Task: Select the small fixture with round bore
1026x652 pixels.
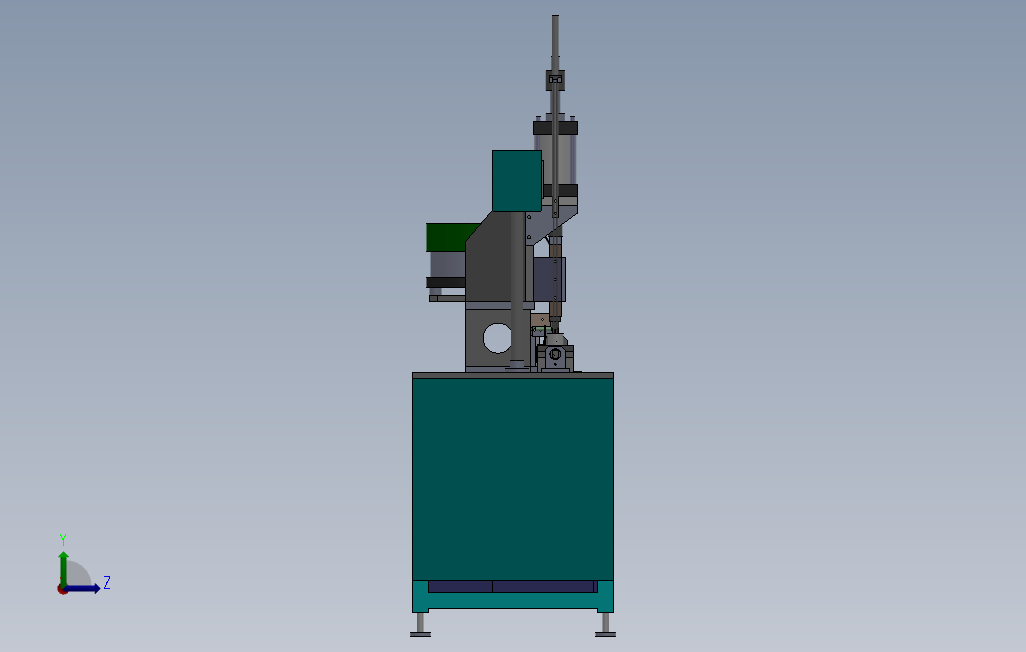Action: pyautogui.click(x=556, y=355)
